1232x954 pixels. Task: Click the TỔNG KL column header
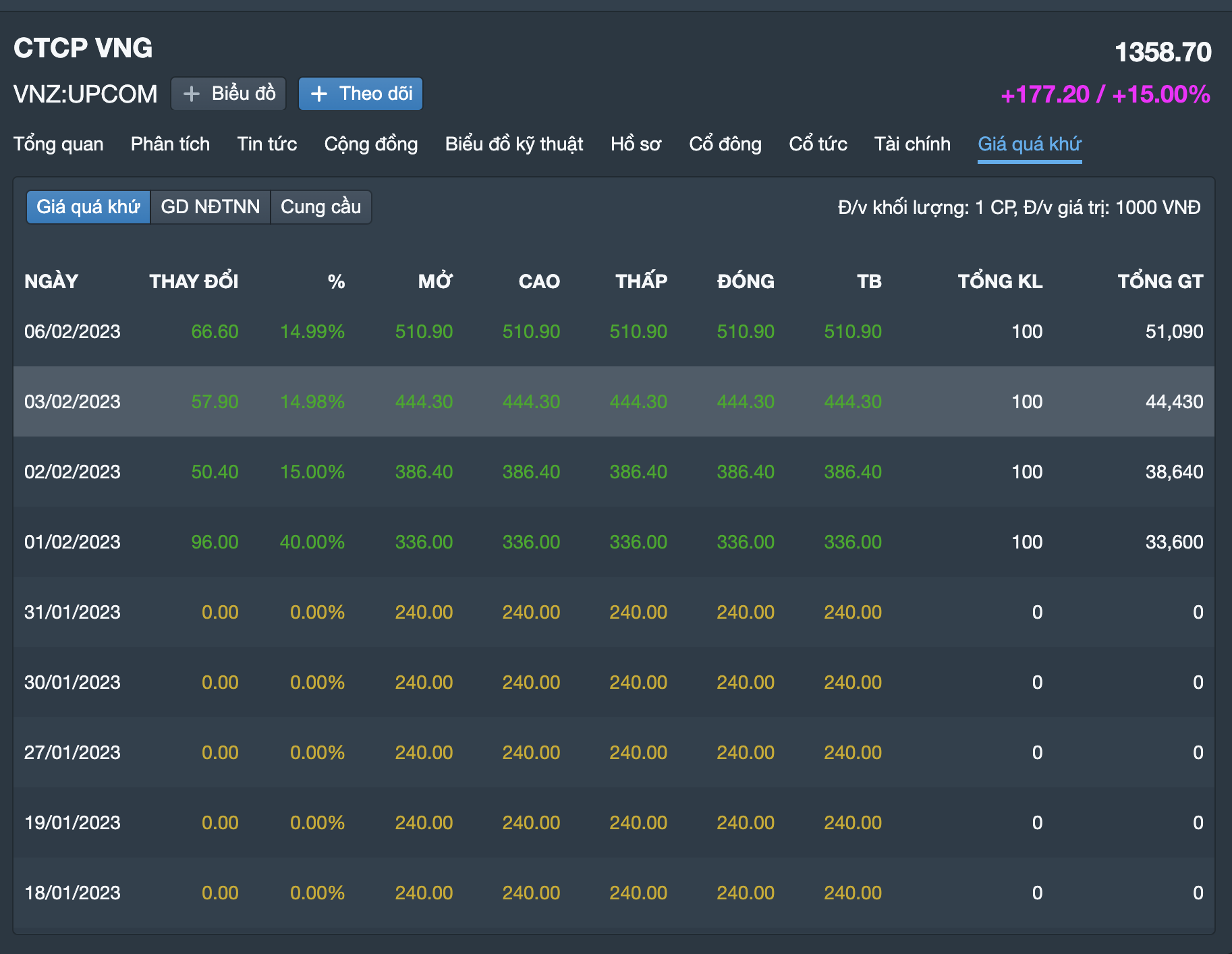pos(1000,281)
